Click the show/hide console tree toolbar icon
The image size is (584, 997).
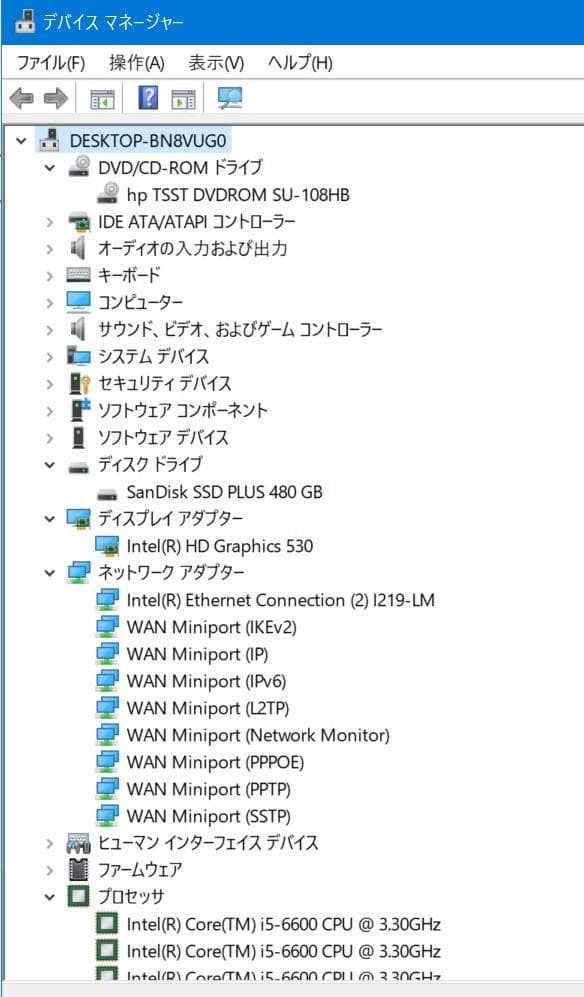click(x=102, y=99)
